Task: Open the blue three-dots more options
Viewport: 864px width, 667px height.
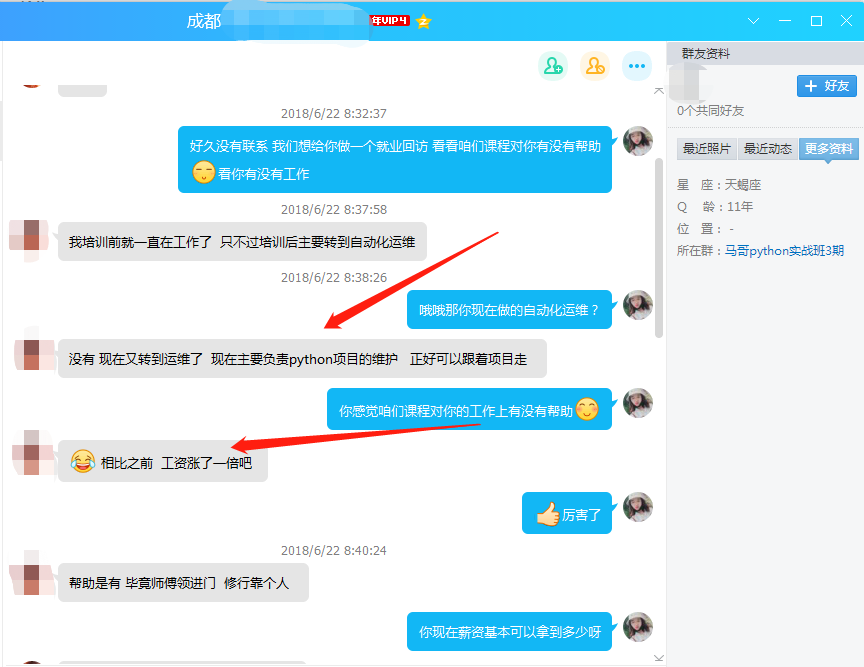Action: tap(637, 66)
